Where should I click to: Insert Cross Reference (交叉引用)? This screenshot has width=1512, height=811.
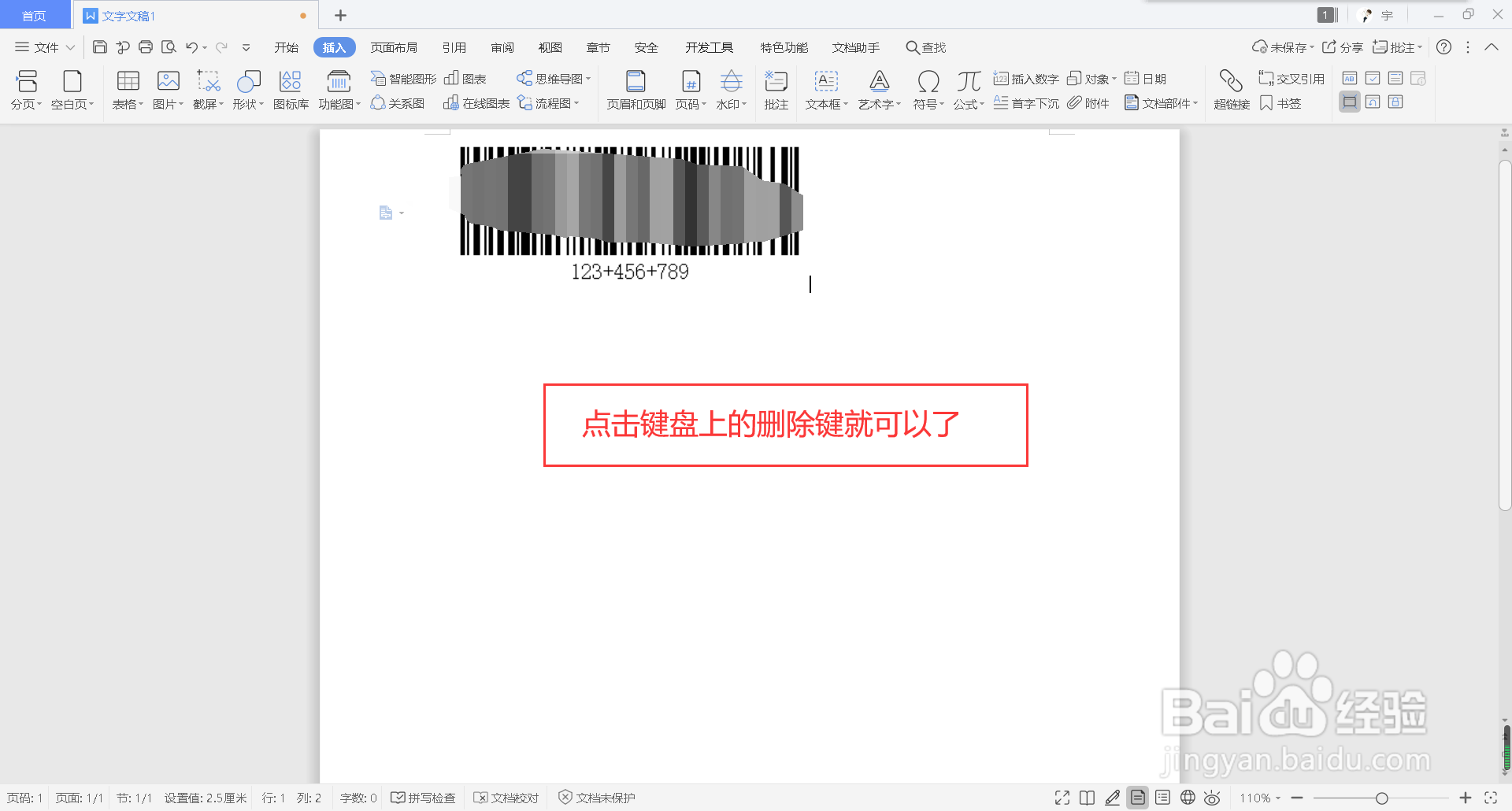(1291, 79)
